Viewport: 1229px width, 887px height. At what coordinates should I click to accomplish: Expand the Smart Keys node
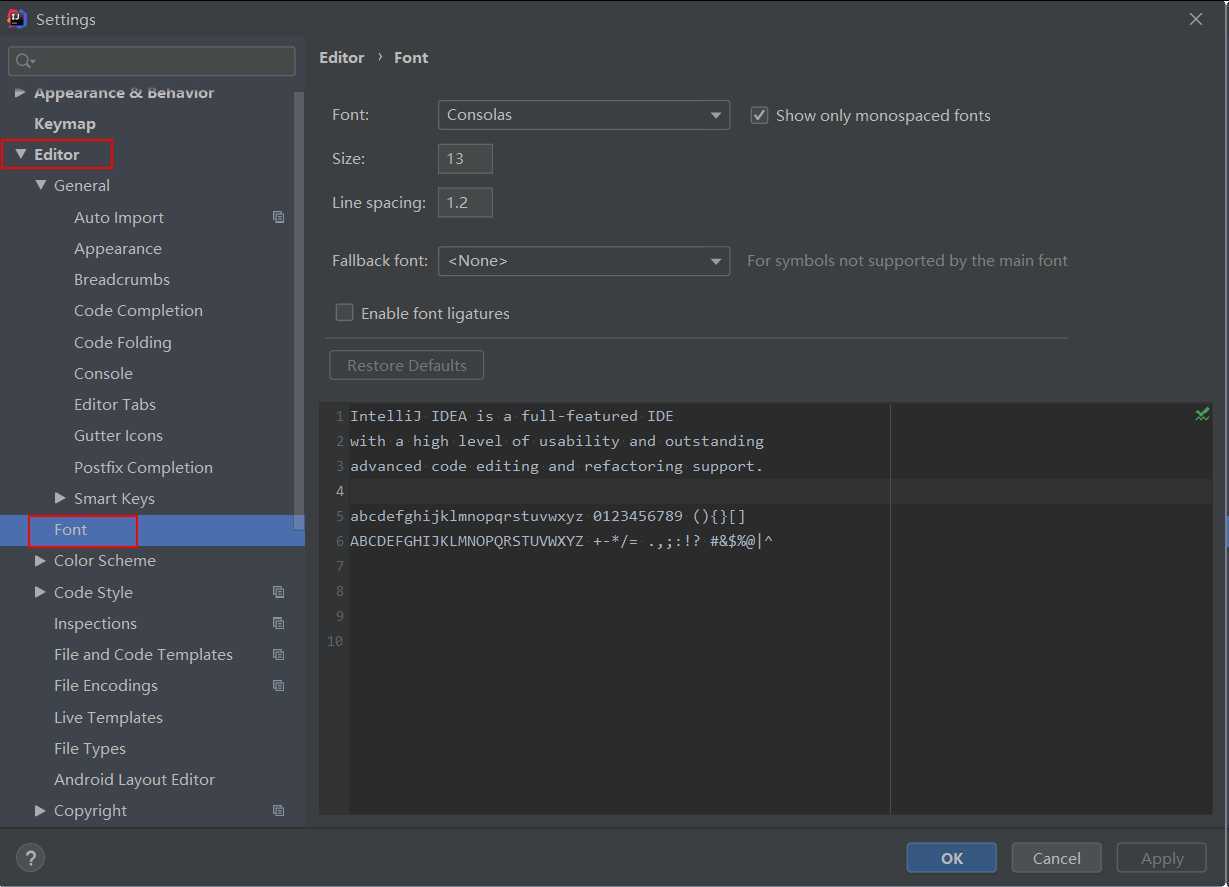pyautogui.click(x=61, y=497)
